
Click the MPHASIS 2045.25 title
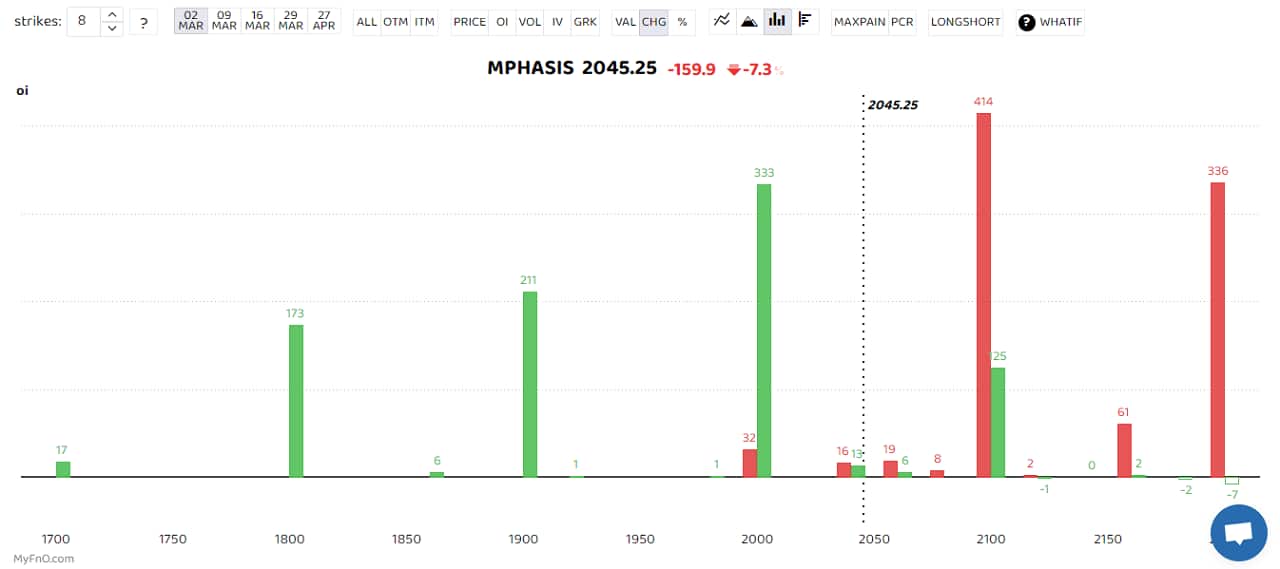(572, 68)
